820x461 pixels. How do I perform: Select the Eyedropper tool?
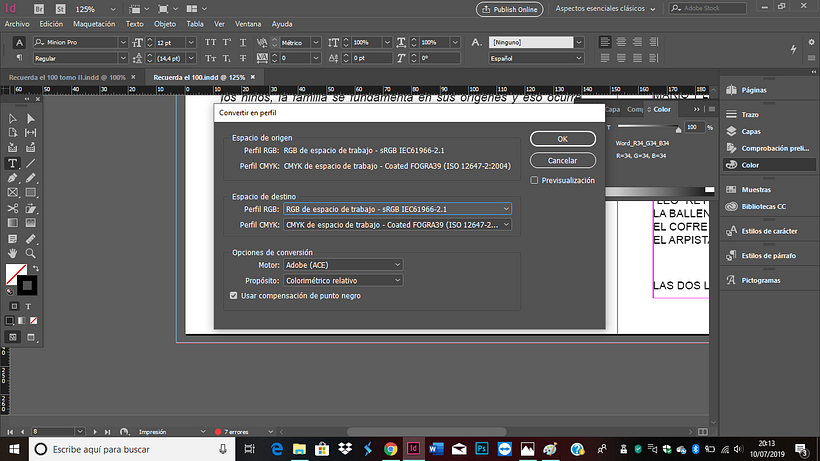[30, 239]
